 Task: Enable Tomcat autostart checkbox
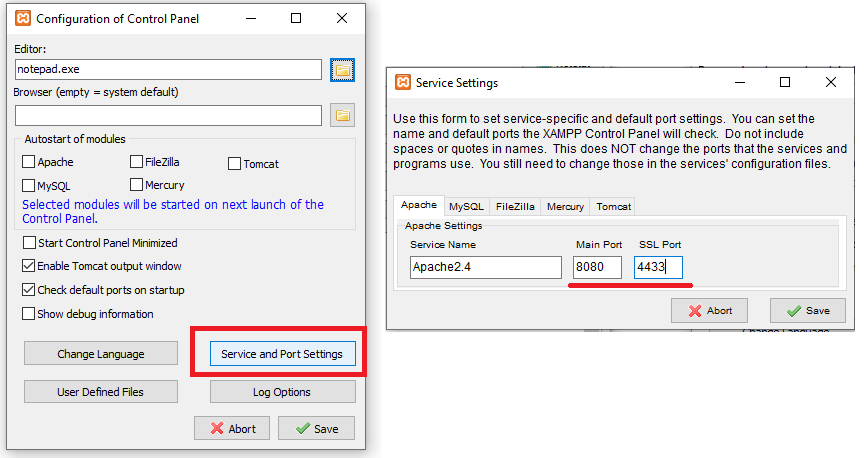point(234,164)
